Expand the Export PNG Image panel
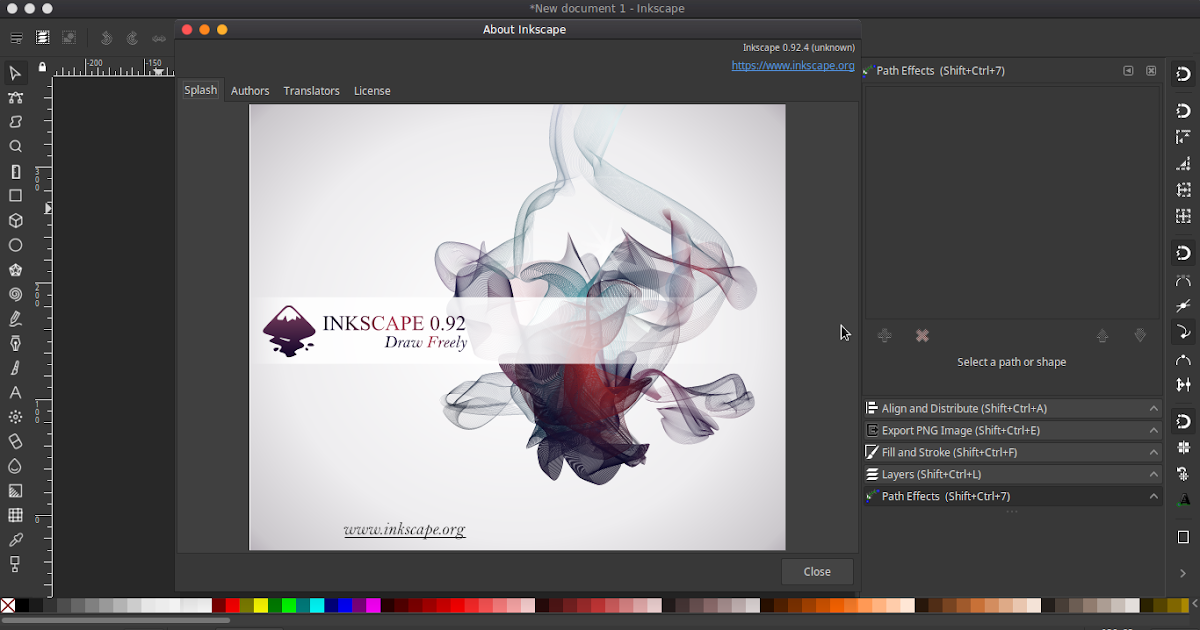 click(x=1153, y=430)
